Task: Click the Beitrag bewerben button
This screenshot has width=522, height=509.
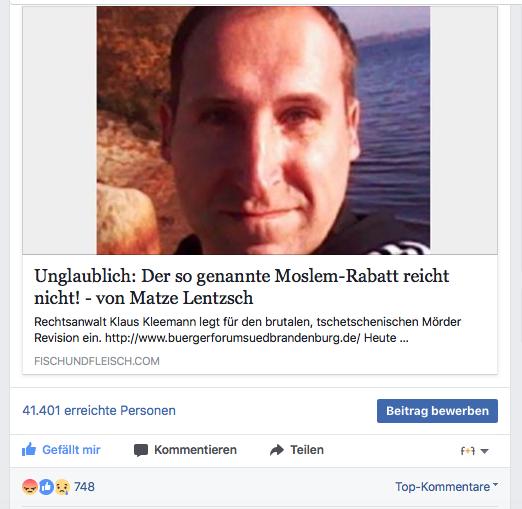Action: click(437, 411)
